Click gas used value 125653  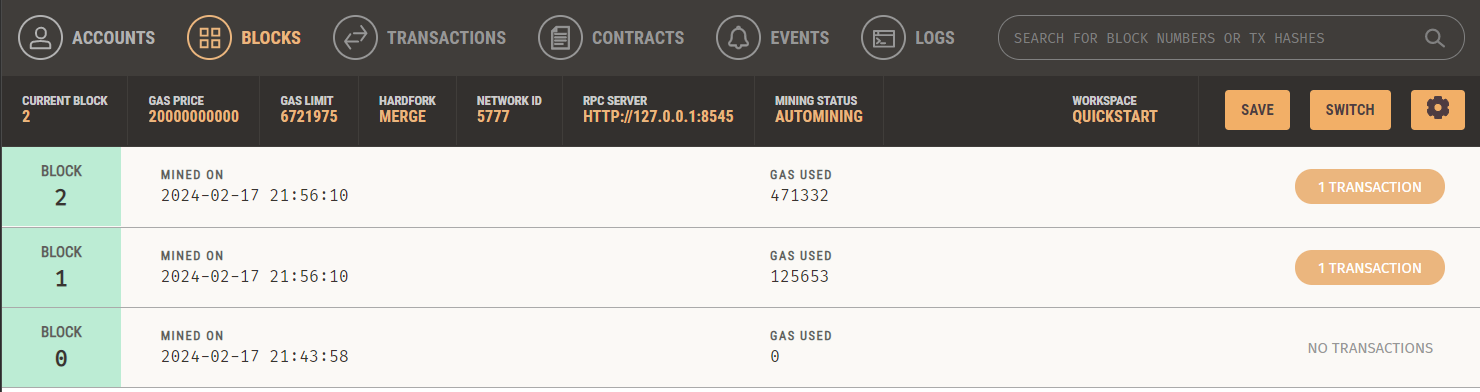[x=799, y=276]
